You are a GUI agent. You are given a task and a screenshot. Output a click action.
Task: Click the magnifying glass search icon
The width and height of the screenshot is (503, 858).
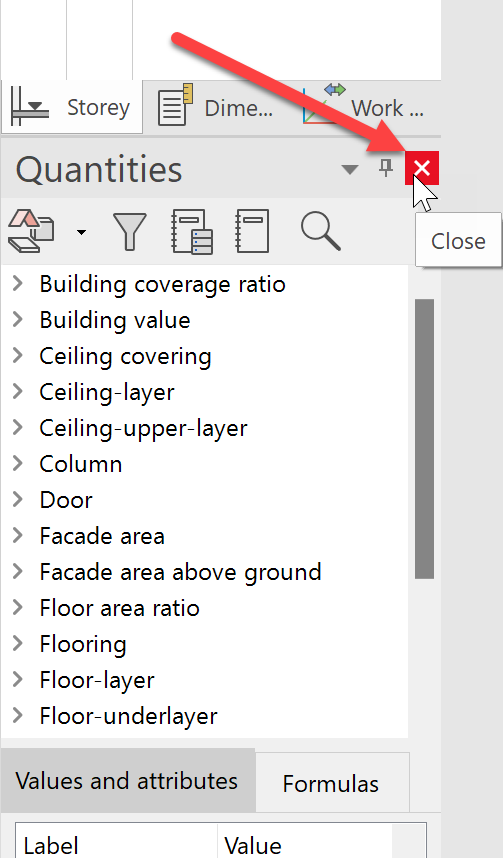pos(321,231)
